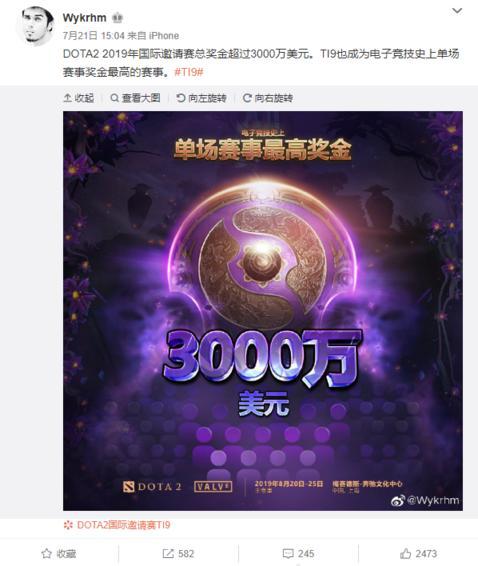Open the #TI9# hashtag topic
The height and width of the screenshot is (566, 478).
[189, 72]
